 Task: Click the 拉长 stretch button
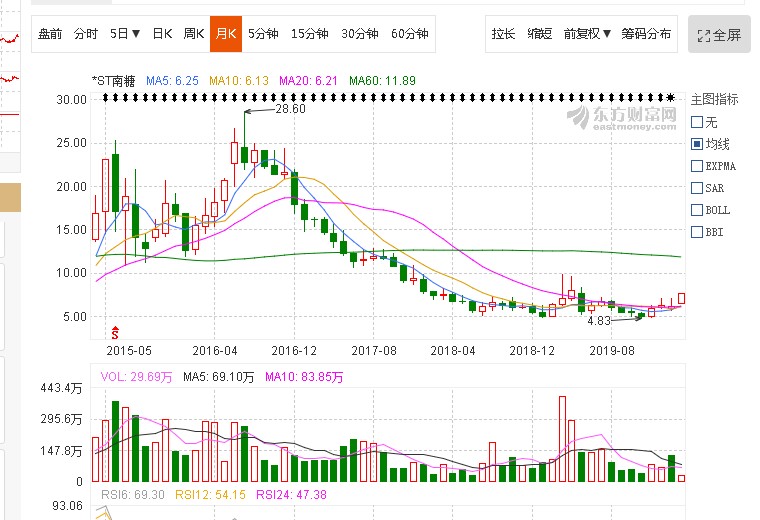point(503,34)
